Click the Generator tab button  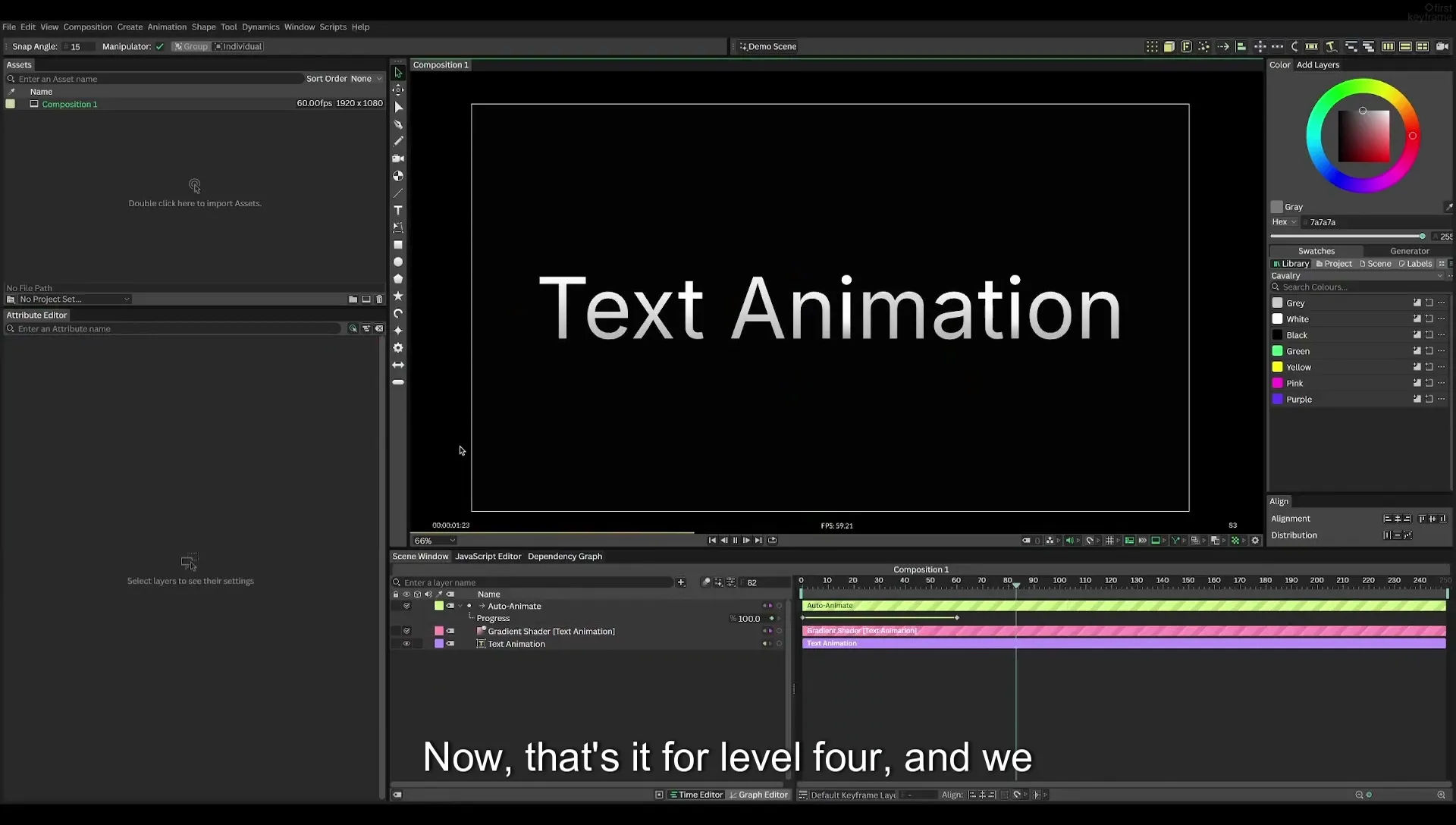[x=1409, y=251]
